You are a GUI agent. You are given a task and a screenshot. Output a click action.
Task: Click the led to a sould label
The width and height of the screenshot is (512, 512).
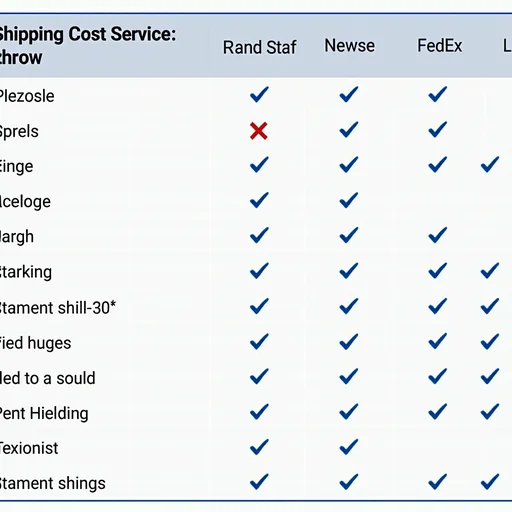[x=47, y=378]
